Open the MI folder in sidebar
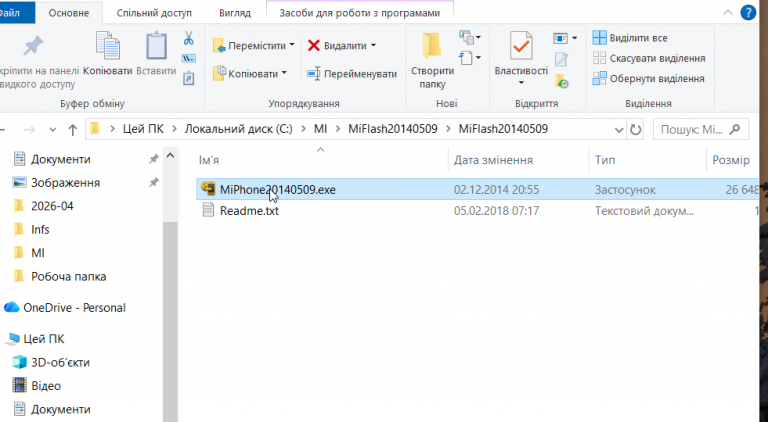Image resolution: width=768 pixels, height=422 pixels. (38, 253)
